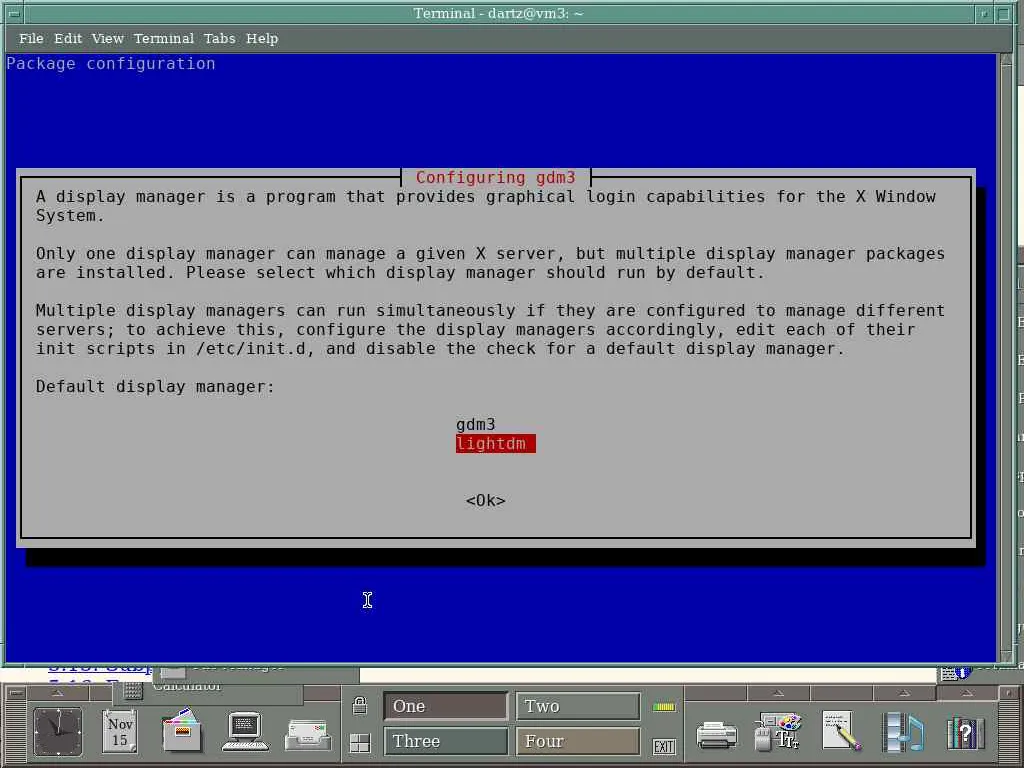
Task: Switch to workspace Three
Action: [x=445, y=741]
